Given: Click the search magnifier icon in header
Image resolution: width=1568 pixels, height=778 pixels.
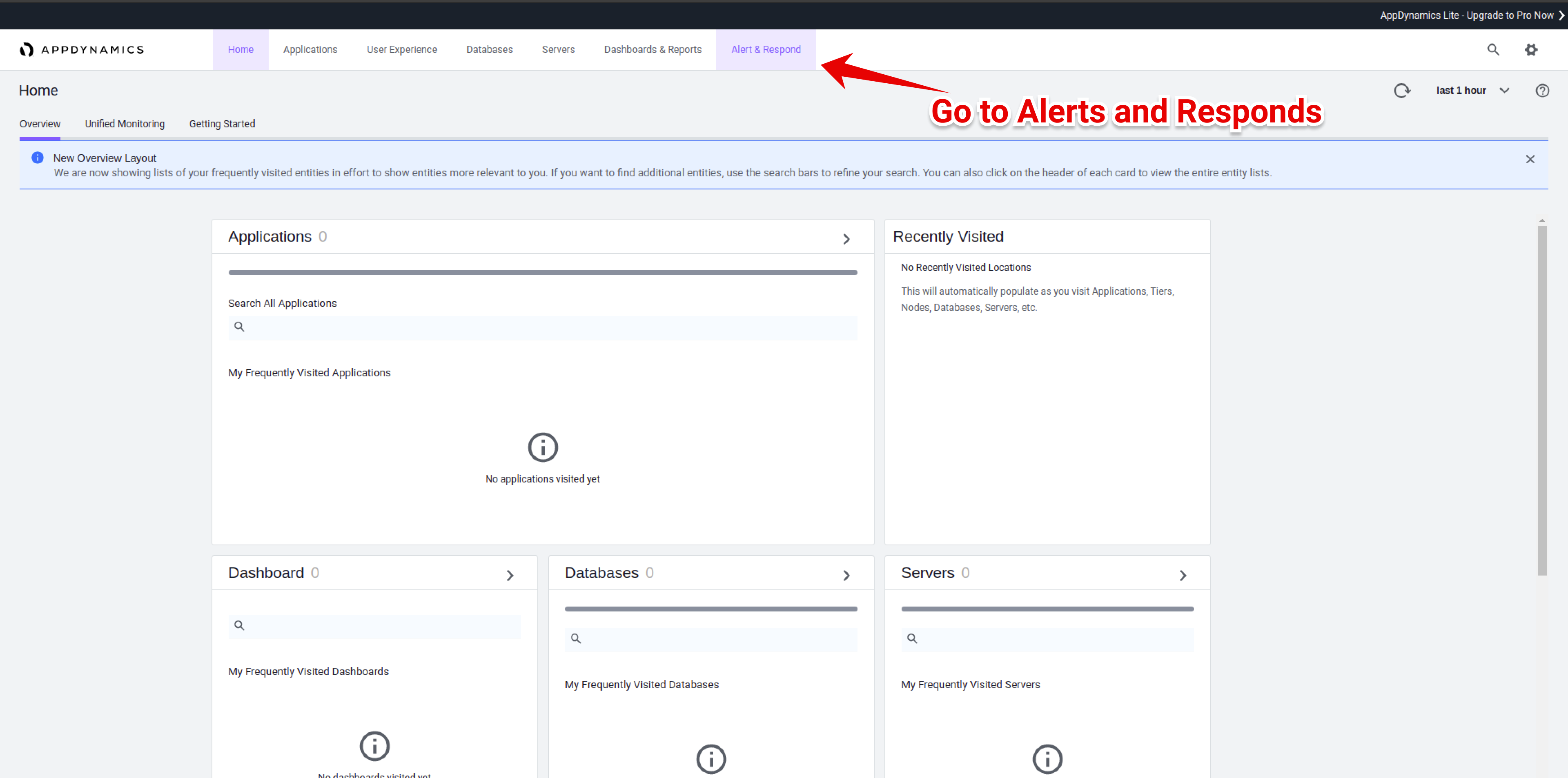Looking at the screenshot, I should pos(1492,49).
